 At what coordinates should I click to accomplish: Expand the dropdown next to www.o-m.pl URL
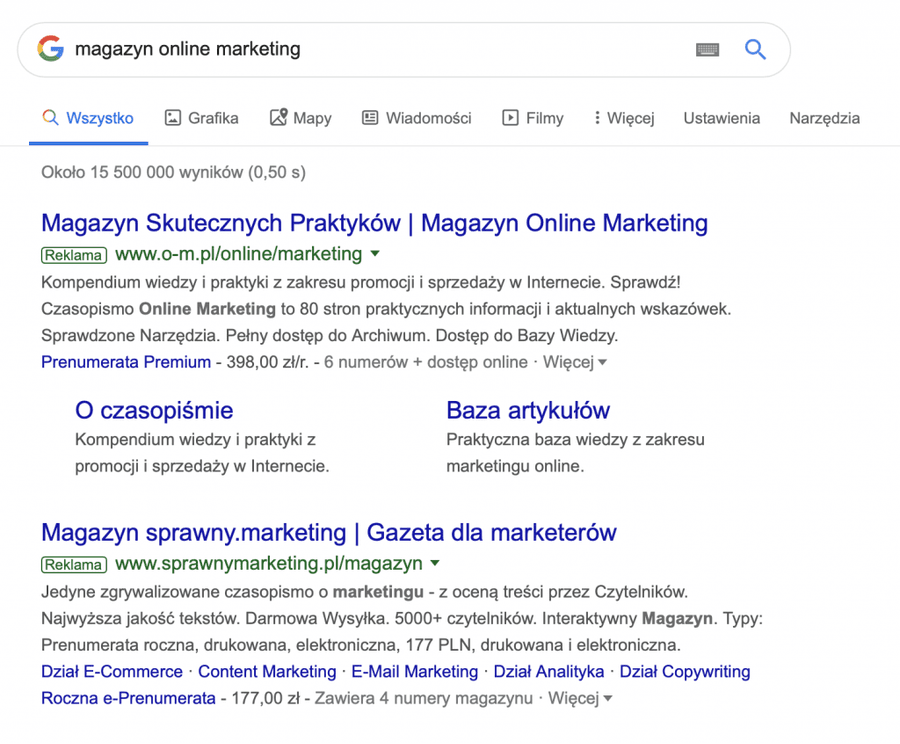coord(374,254)
